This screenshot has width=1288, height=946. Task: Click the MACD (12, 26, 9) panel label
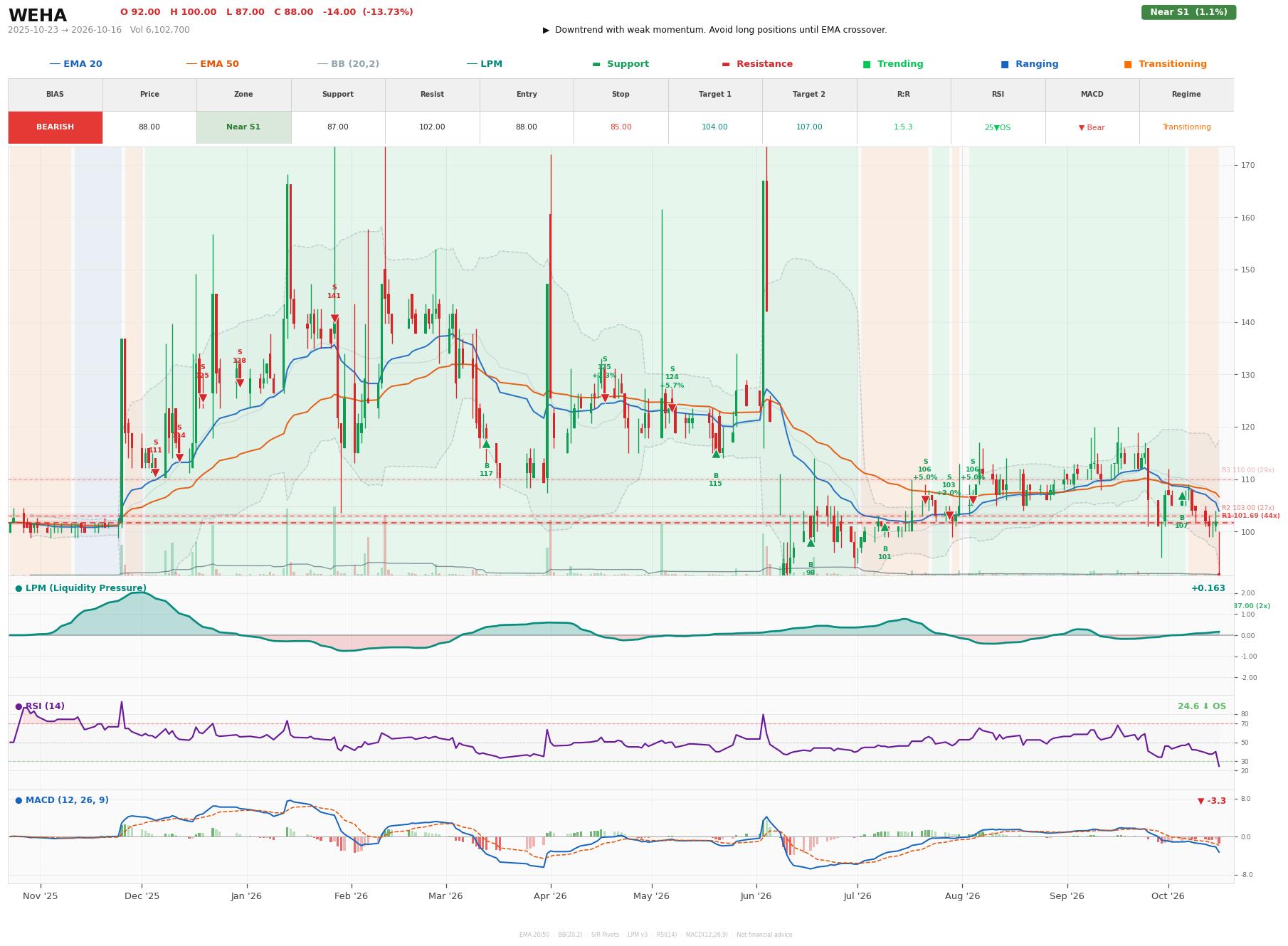62,800
